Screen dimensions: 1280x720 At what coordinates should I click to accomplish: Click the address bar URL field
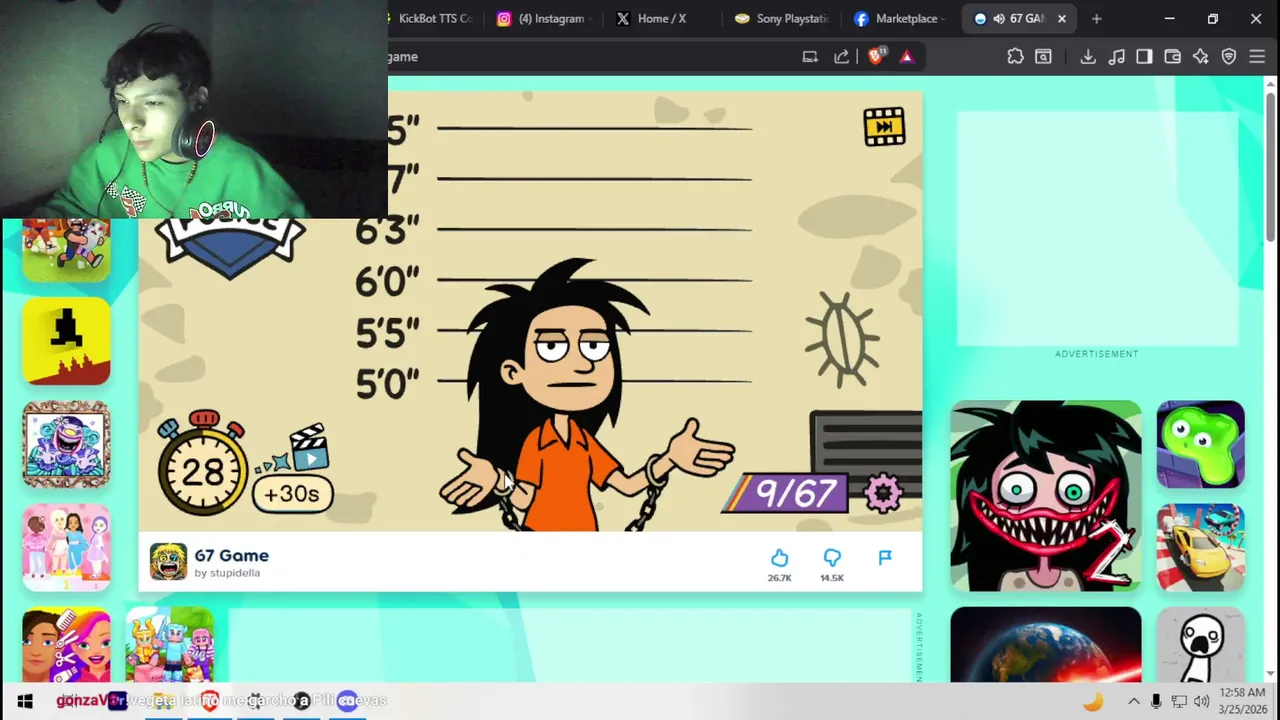click(x=588, y=57)
